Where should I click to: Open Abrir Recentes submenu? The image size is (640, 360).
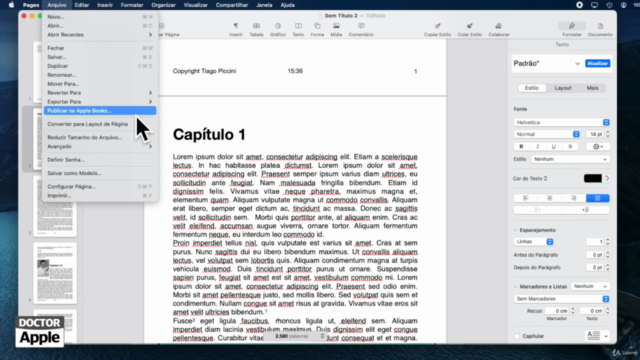[100, 35]
